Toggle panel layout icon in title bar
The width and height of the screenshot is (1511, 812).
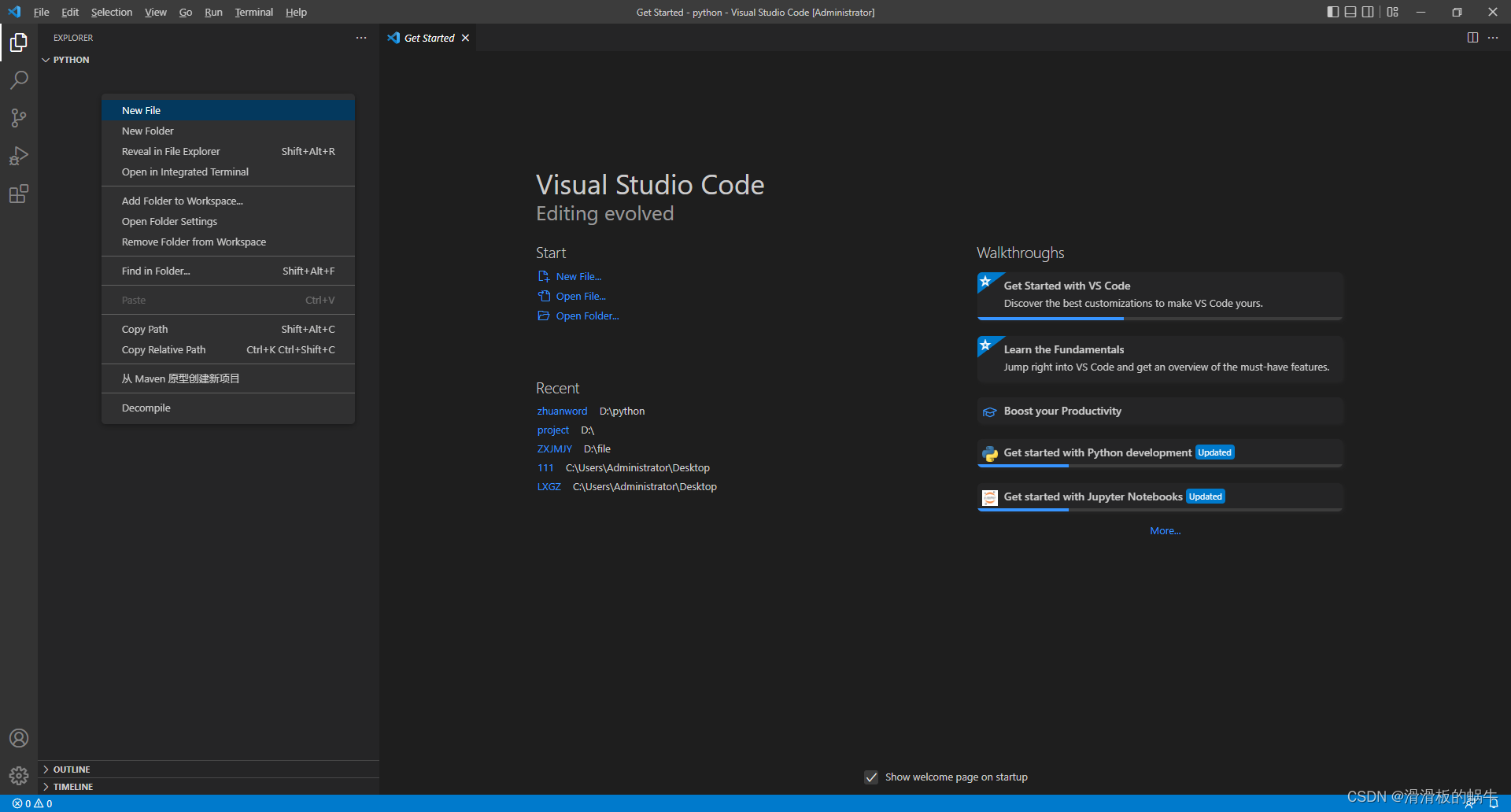click(x=1350, y=12)
